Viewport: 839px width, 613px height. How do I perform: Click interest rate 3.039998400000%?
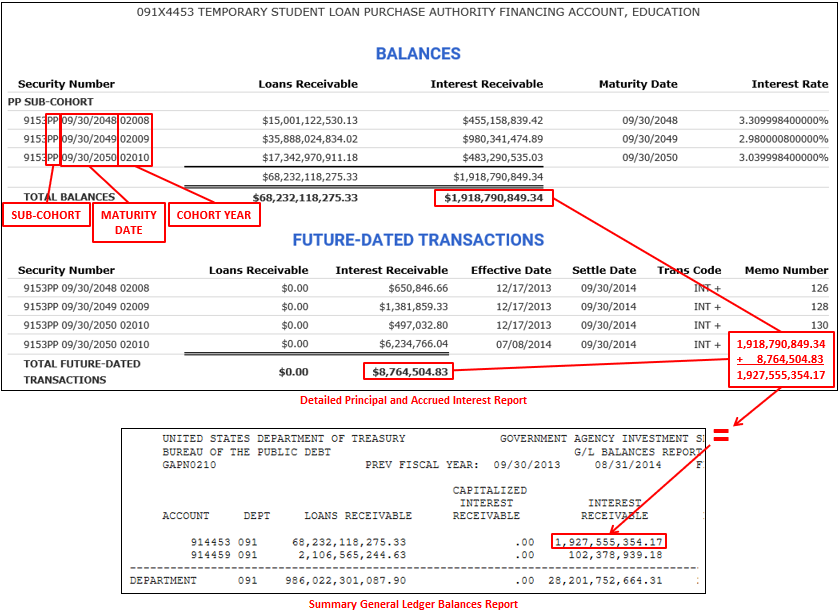tap(783, 158)
